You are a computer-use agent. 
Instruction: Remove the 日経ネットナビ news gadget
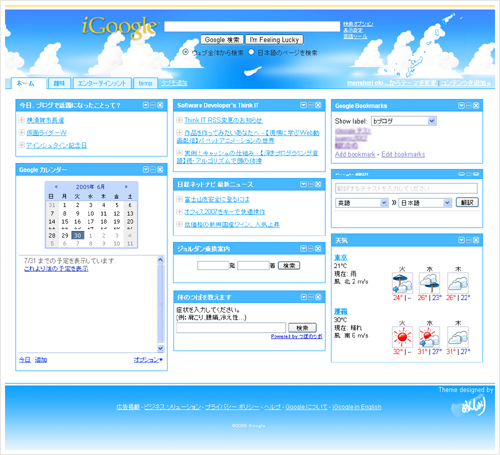click(x=318, y=184)
